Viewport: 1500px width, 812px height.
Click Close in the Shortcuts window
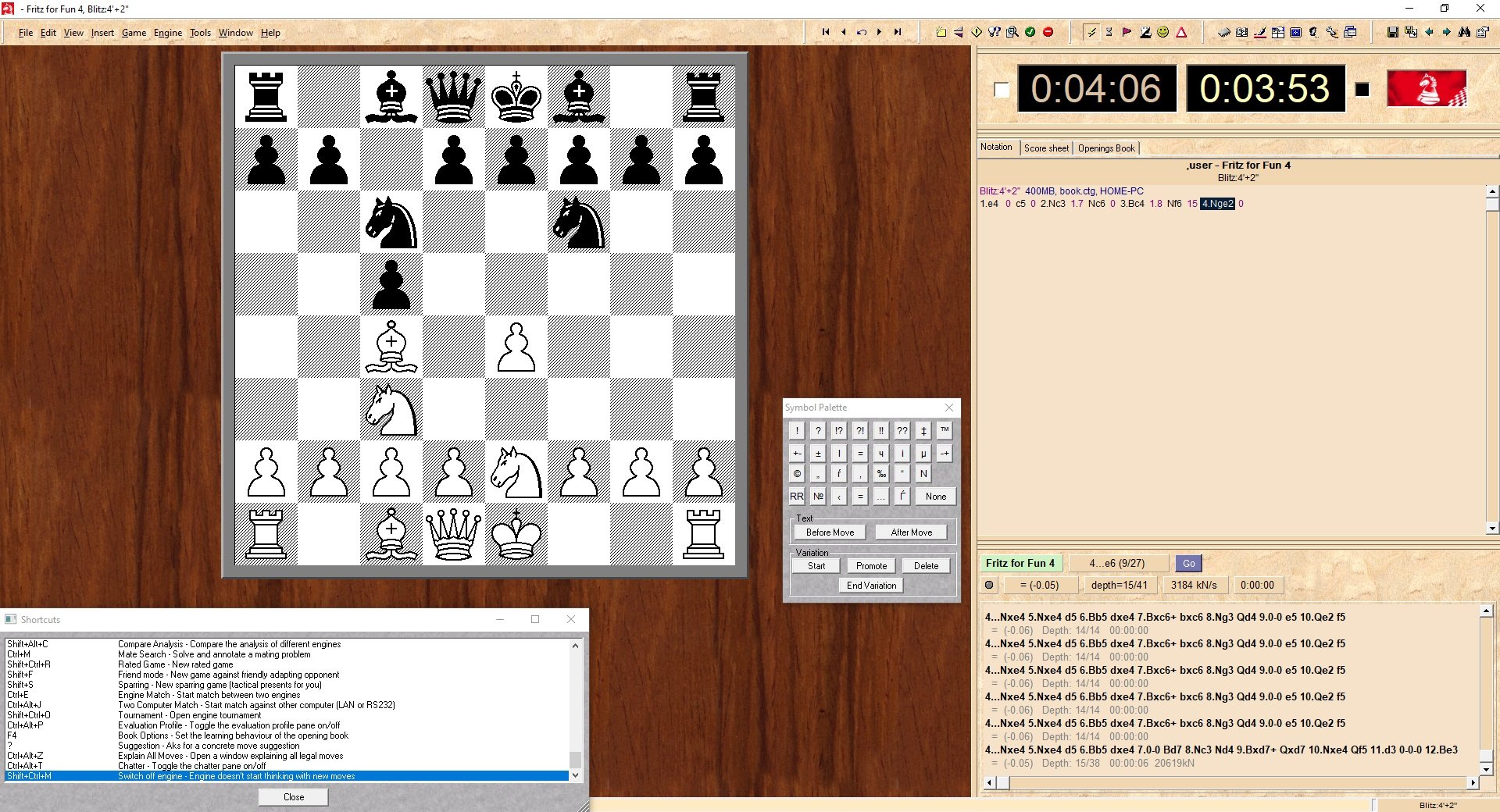click(294, 796)
